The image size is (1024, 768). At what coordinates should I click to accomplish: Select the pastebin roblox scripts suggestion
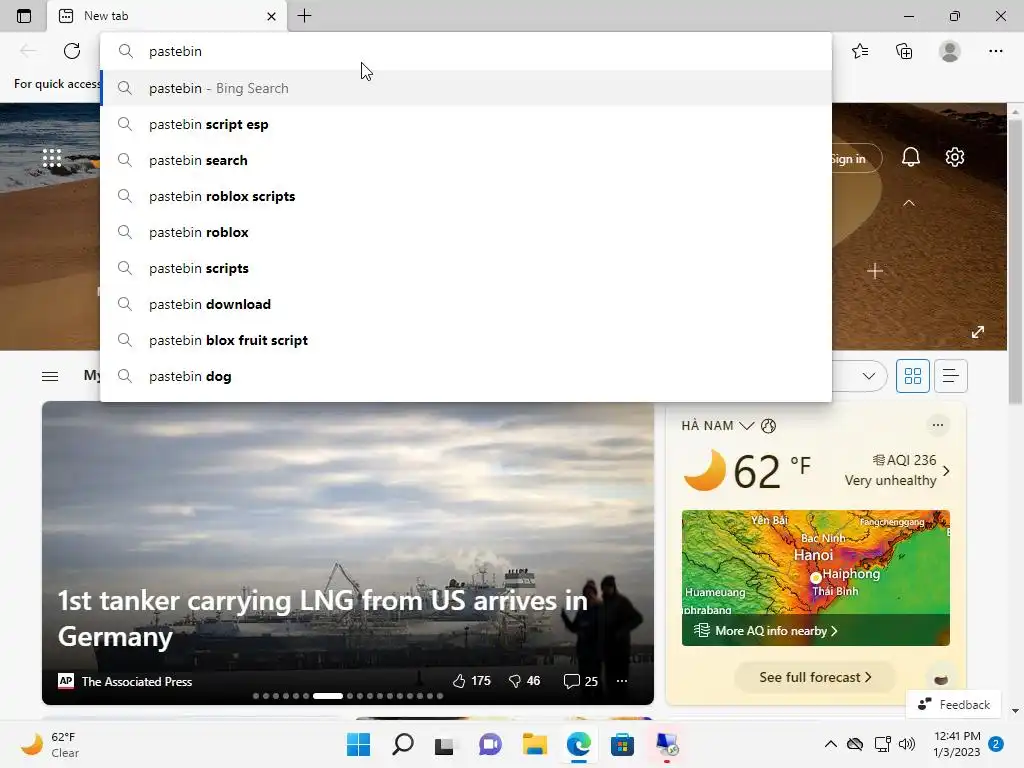pos(466,196)
